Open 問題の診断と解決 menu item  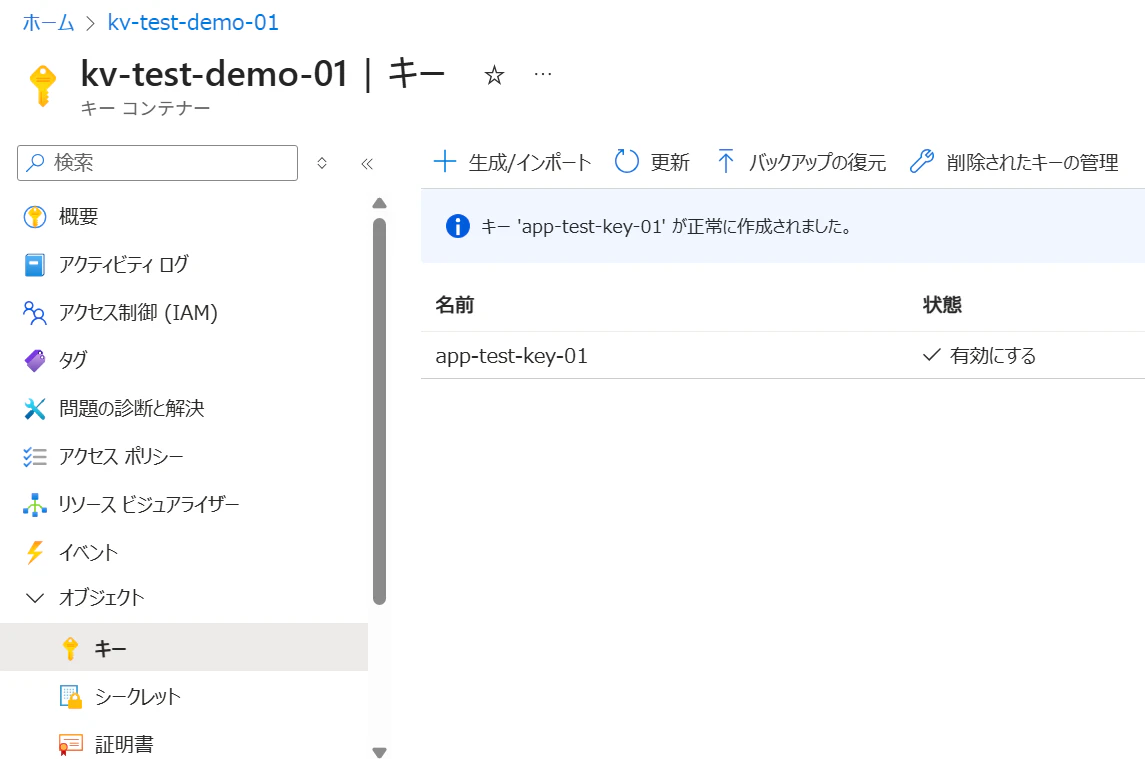(184, 408)
